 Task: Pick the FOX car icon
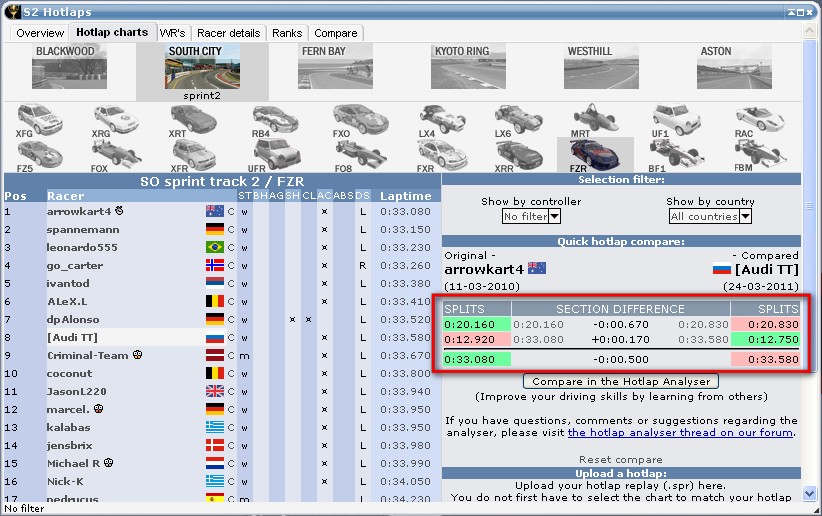(115, 156)
